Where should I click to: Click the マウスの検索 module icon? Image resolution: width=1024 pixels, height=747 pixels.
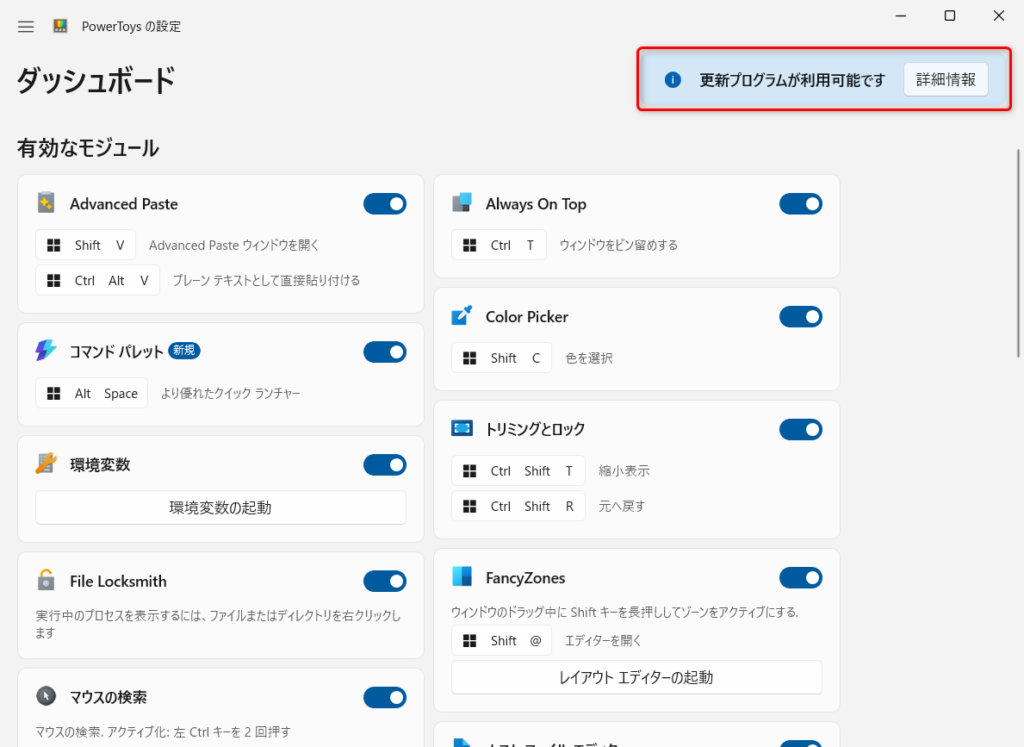[46, 696]
